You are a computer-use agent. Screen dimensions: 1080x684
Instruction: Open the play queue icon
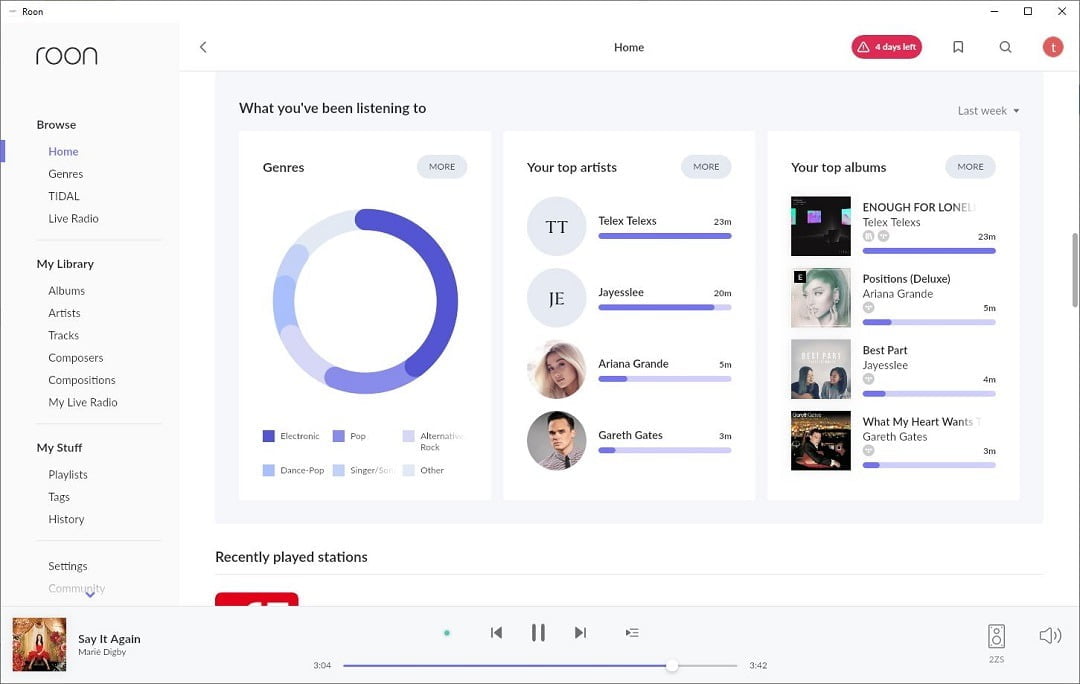[632, 632]
